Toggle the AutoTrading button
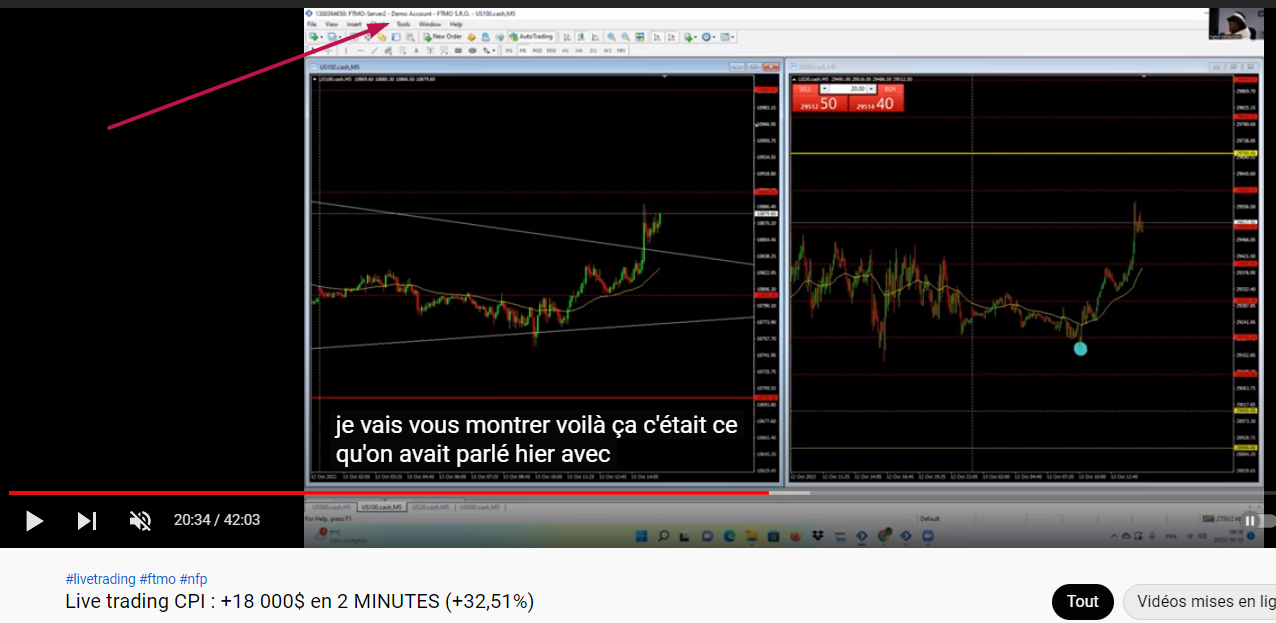The image size is (1276, 623). coord(531,37)
